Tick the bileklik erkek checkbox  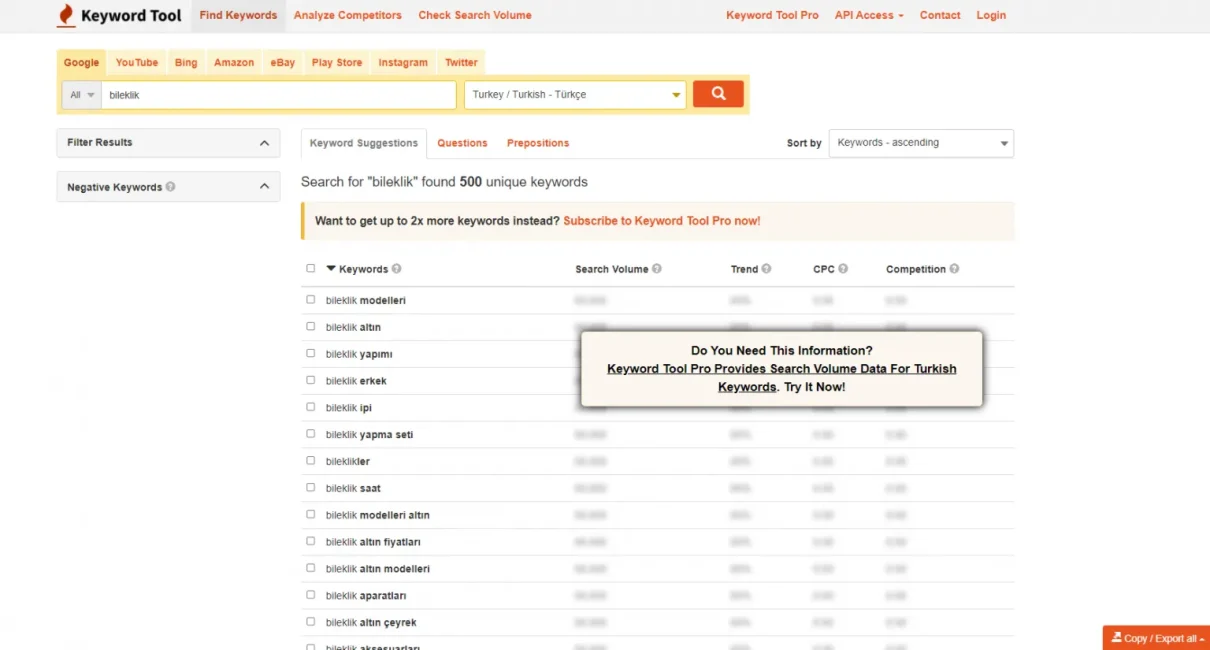pos(310,381)
